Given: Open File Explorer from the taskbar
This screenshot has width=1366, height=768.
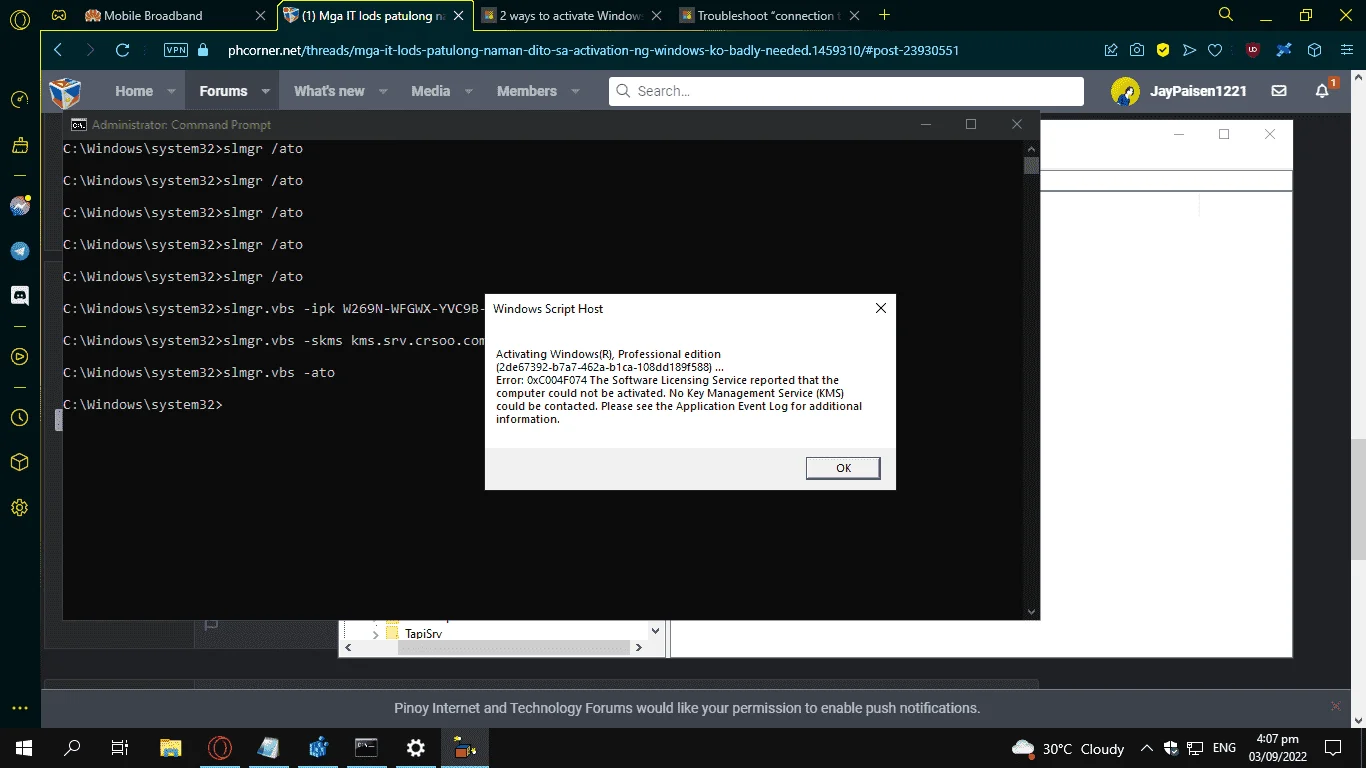Looking at the screenshot, I should coord(171,747).
